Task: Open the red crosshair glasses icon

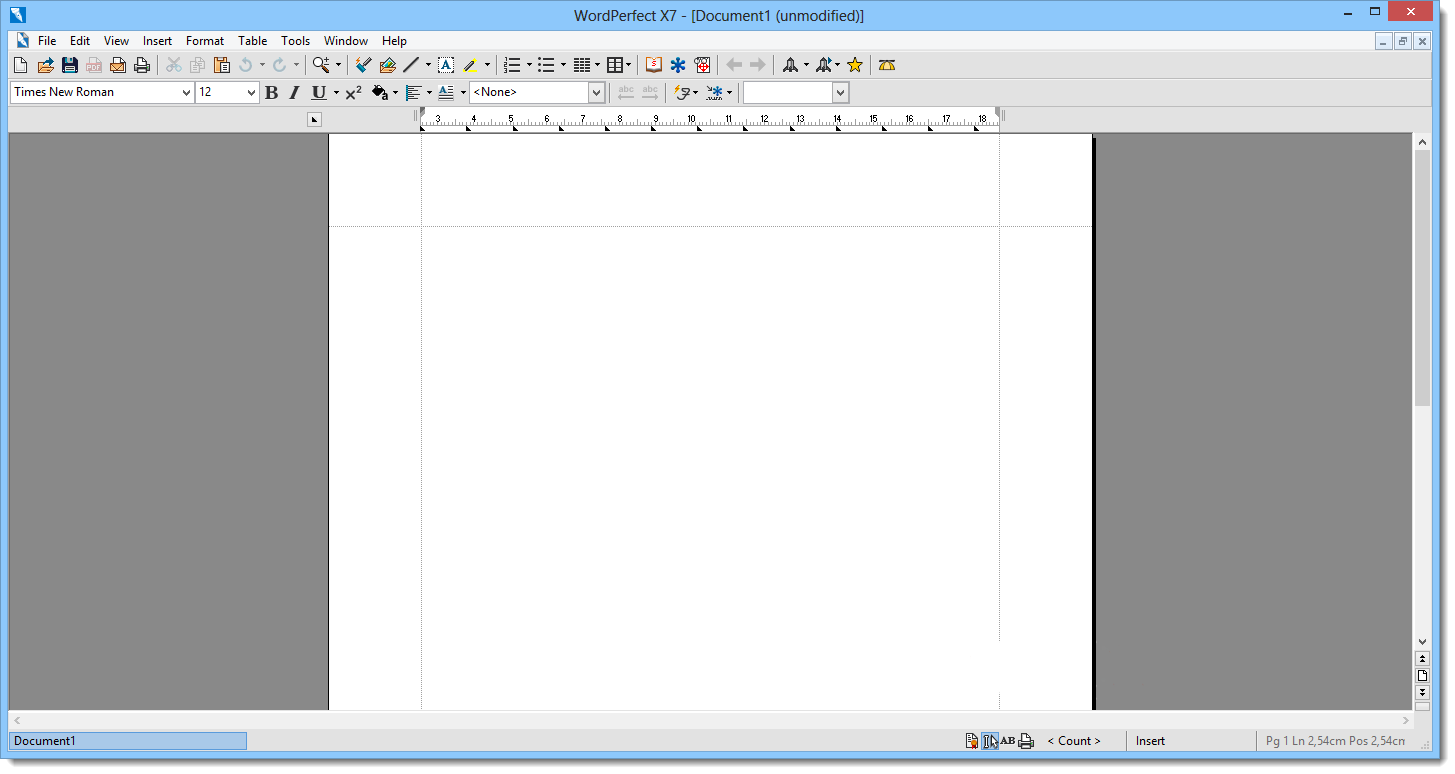Action: (x=703, y=65)
